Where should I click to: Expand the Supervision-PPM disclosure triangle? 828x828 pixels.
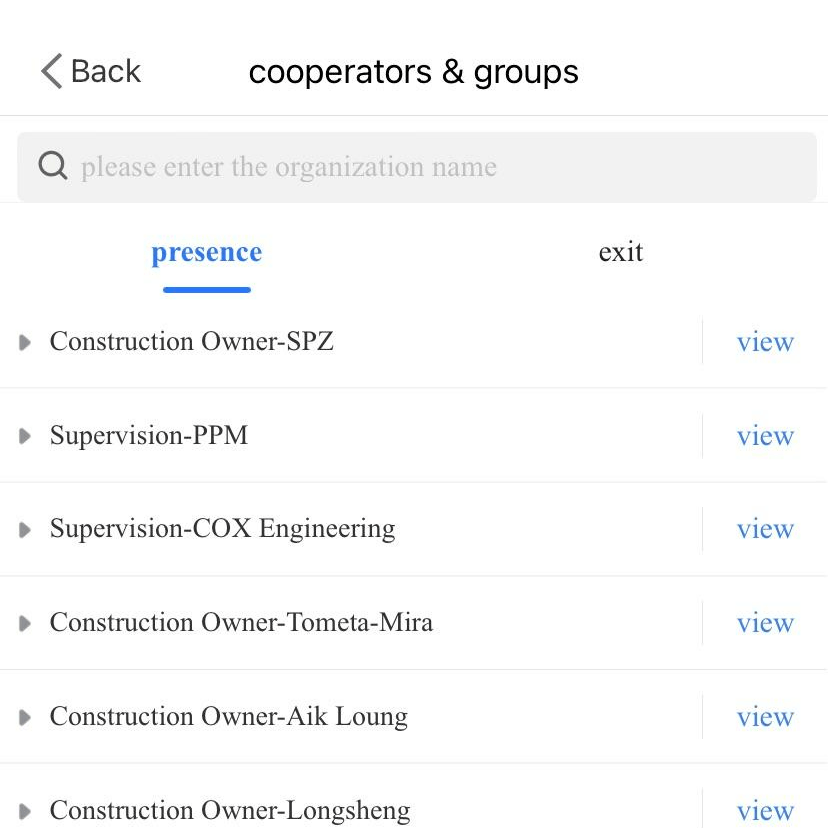point(25,436)
